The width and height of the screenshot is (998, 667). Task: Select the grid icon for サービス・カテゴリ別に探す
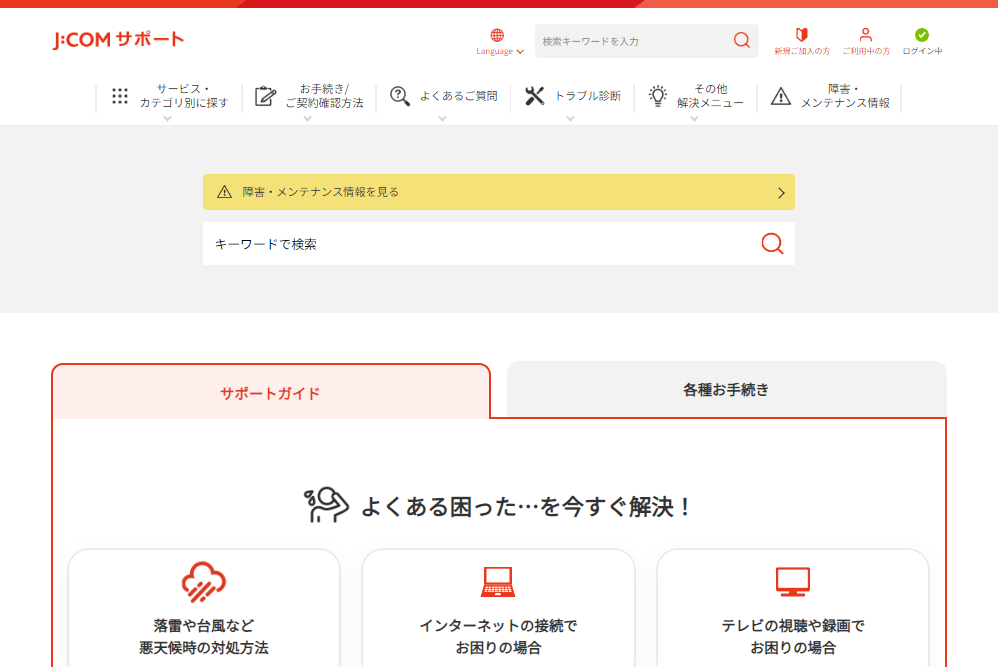tap(120, 96)
